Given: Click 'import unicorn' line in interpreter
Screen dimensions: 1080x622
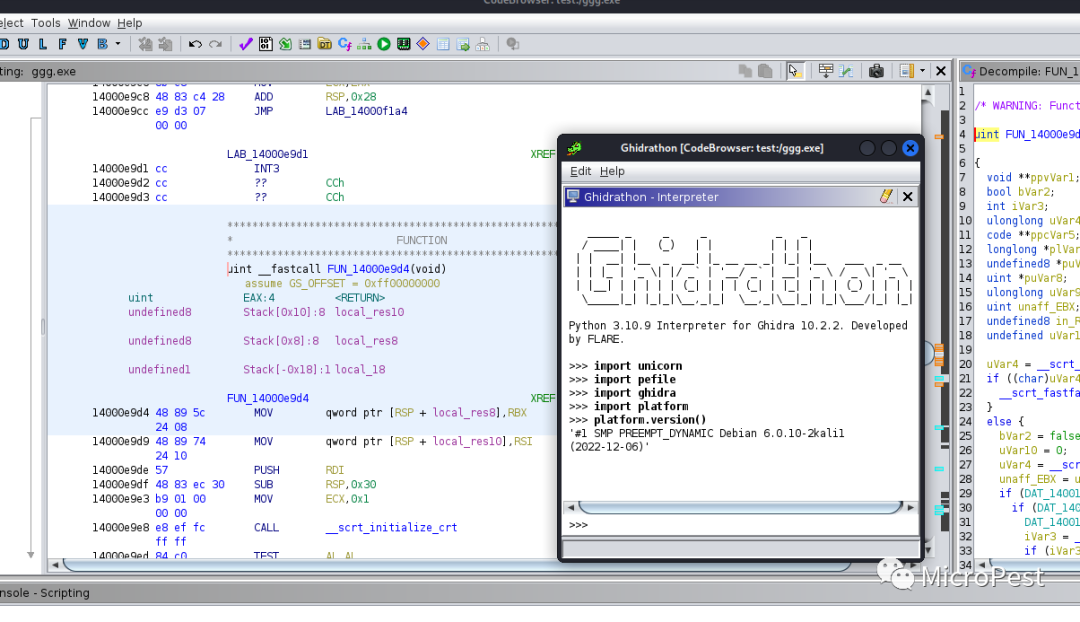Looking at the screenshot, I should pos(638,366).
